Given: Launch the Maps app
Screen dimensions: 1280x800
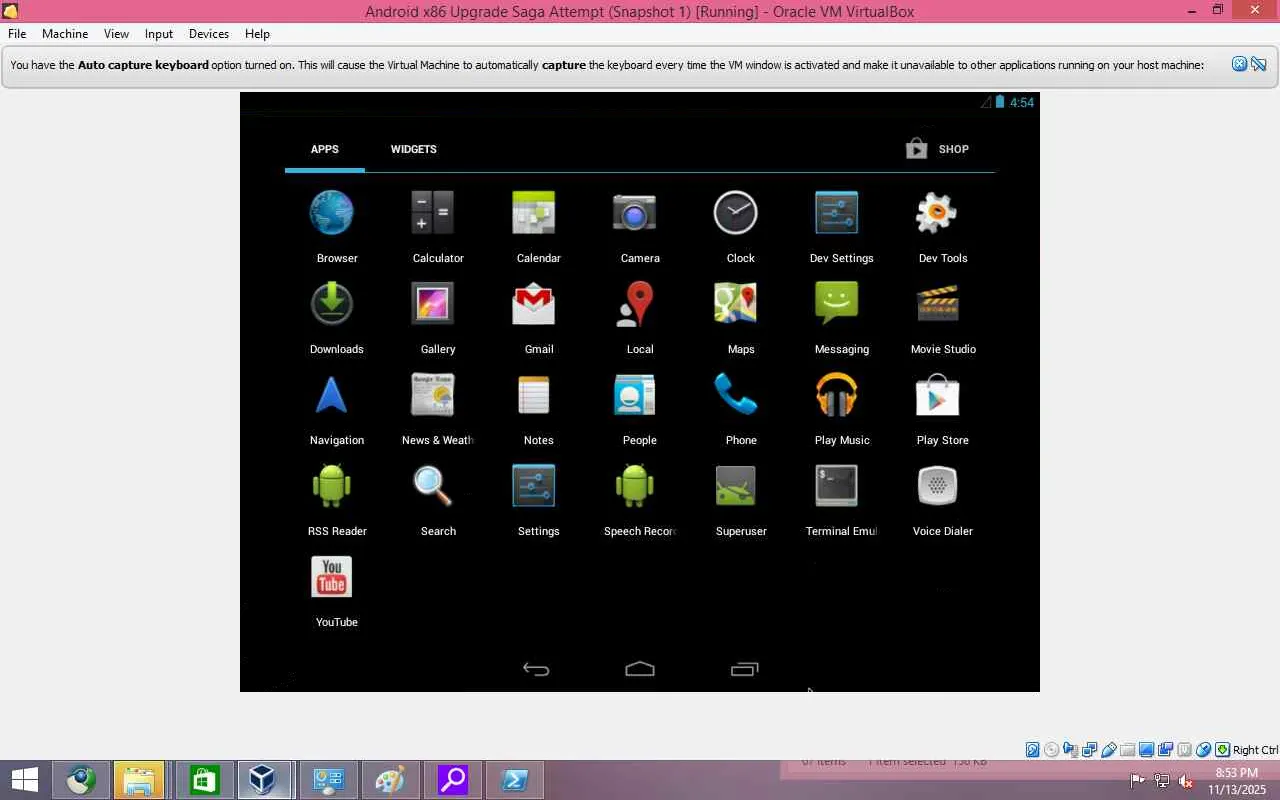Looking at the screenshot, I should (736, 304).
